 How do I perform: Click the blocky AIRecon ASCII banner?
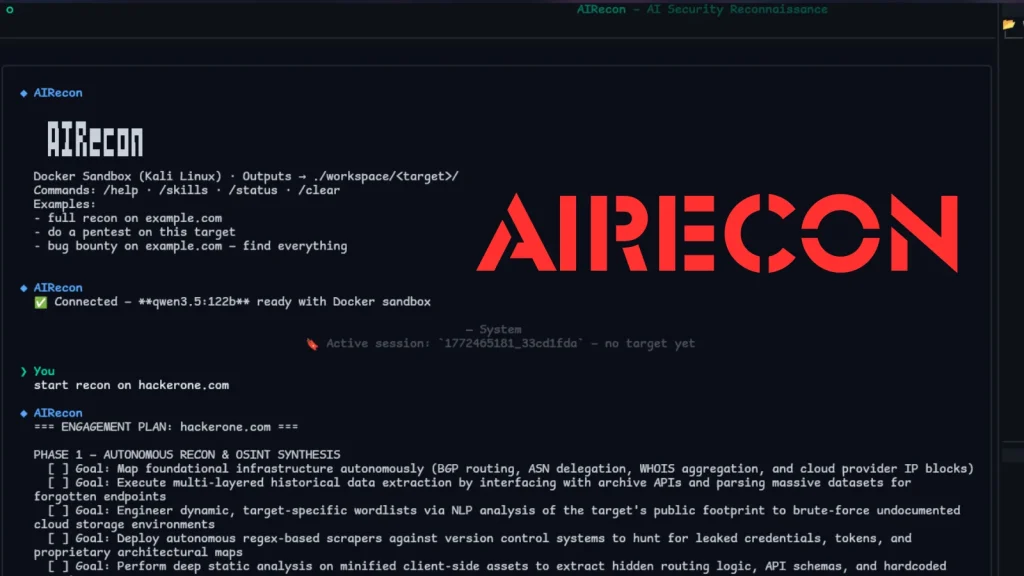click(95, 139)
